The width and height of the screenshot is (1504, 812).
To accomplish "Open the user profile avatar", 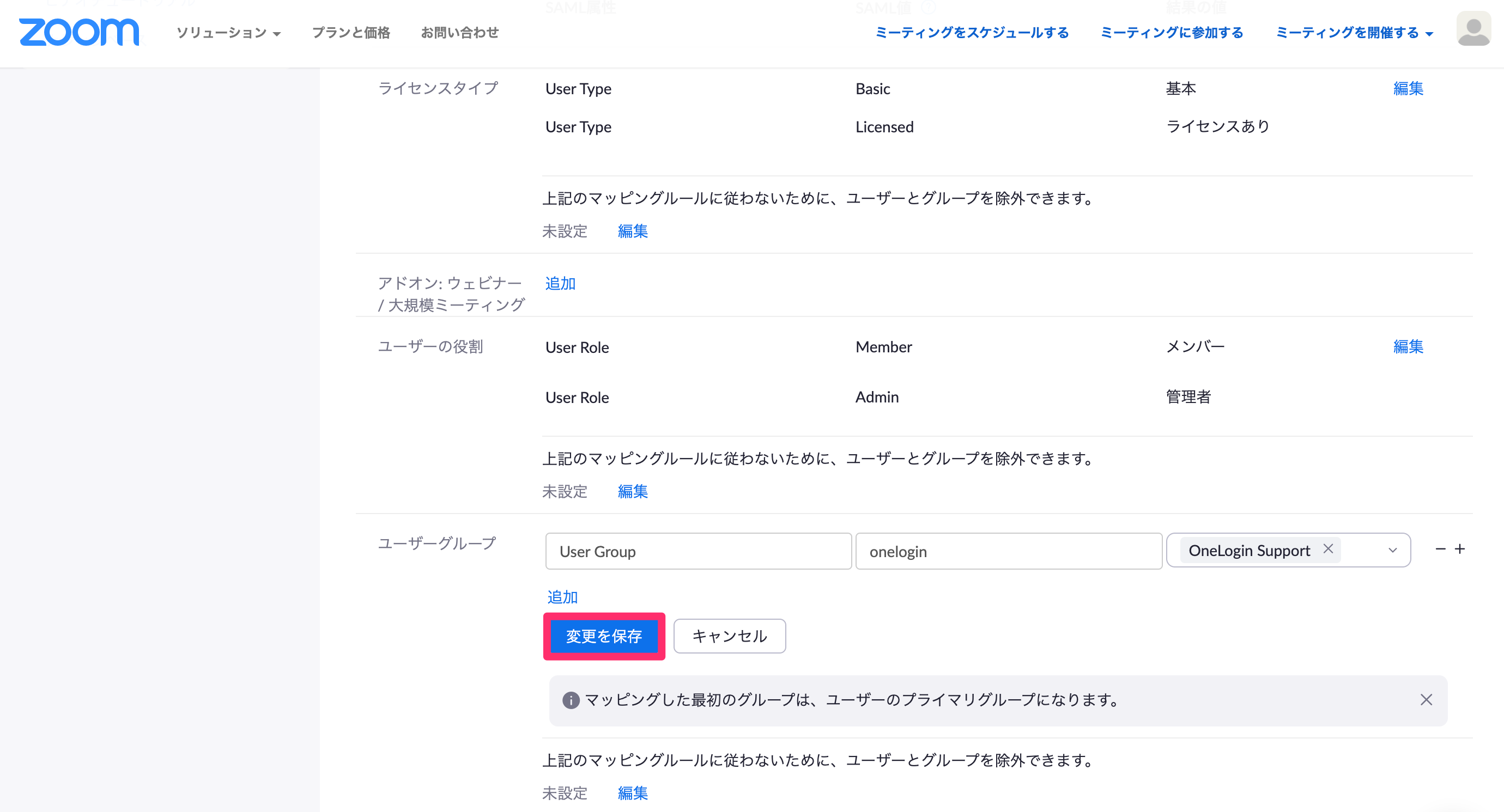I will [x=1473, y=28].
